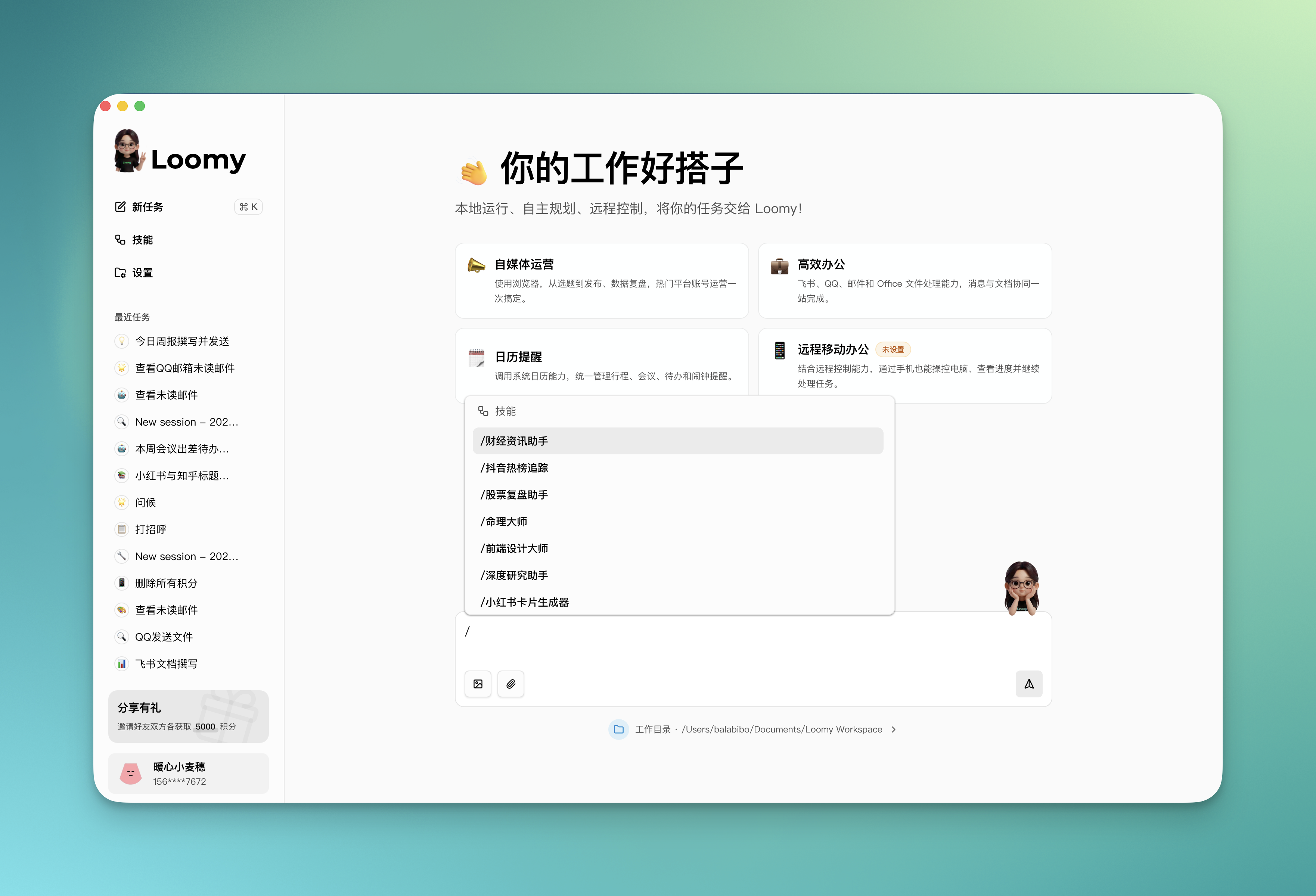Click the image upload icon in composer
Viewport: 1316px width, 896px height.
[478, 684]
